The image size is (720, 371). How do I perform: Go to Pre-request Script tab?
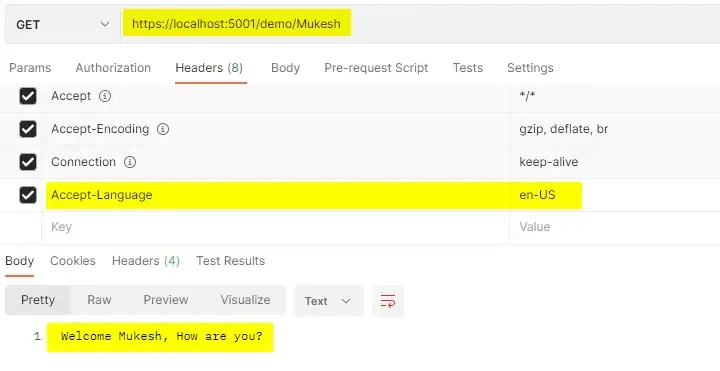(376, 68)
